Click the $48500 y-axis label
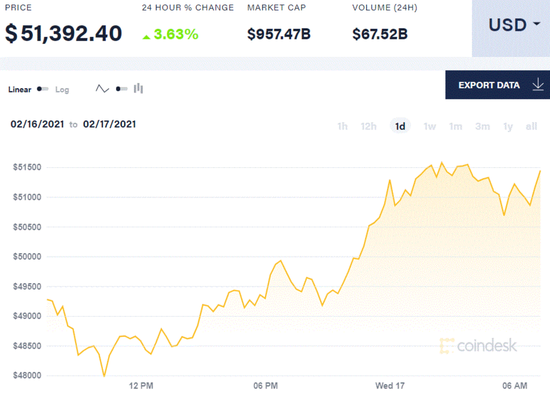Screen dimensions: 550x398 [27, 346]
